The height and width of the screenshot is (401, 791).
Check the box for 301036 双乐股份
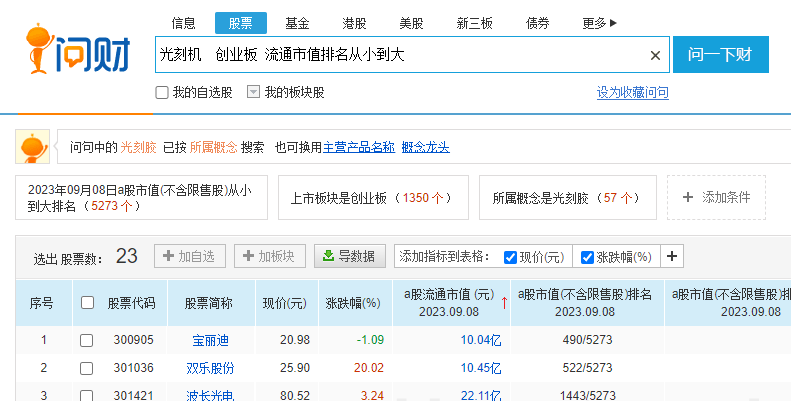[x=86, y=368]
